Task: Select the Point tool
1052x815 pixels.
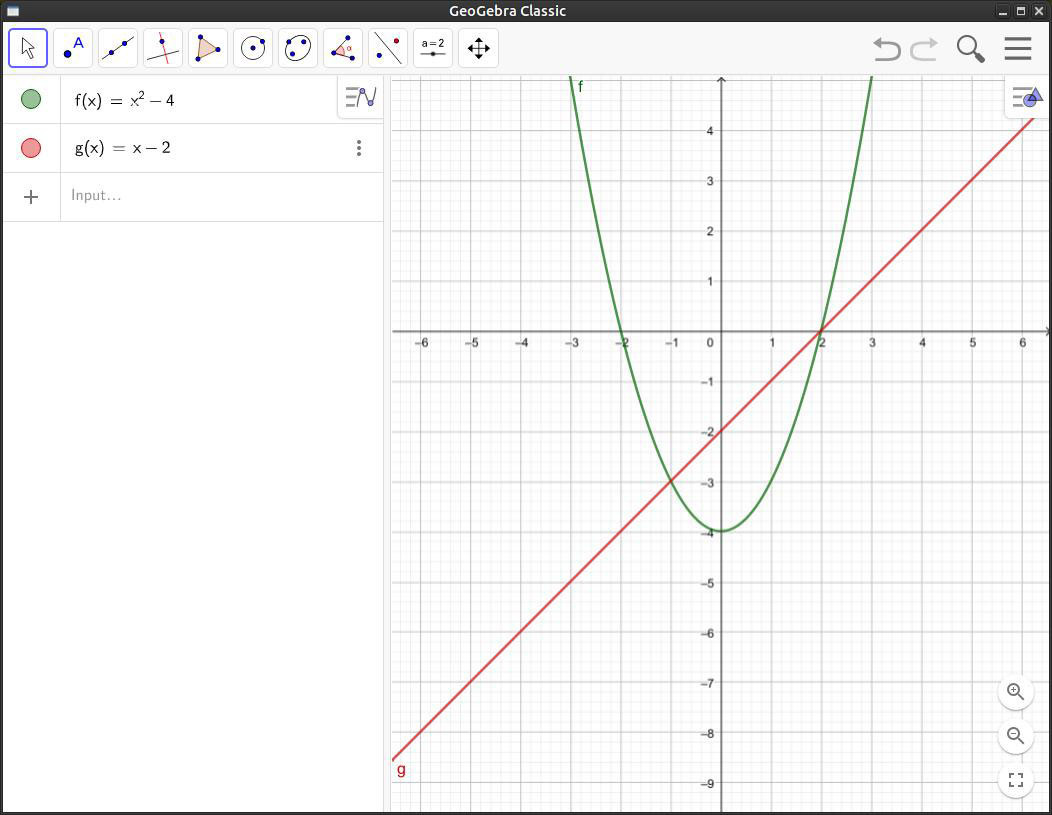Action: coord(73,48)
